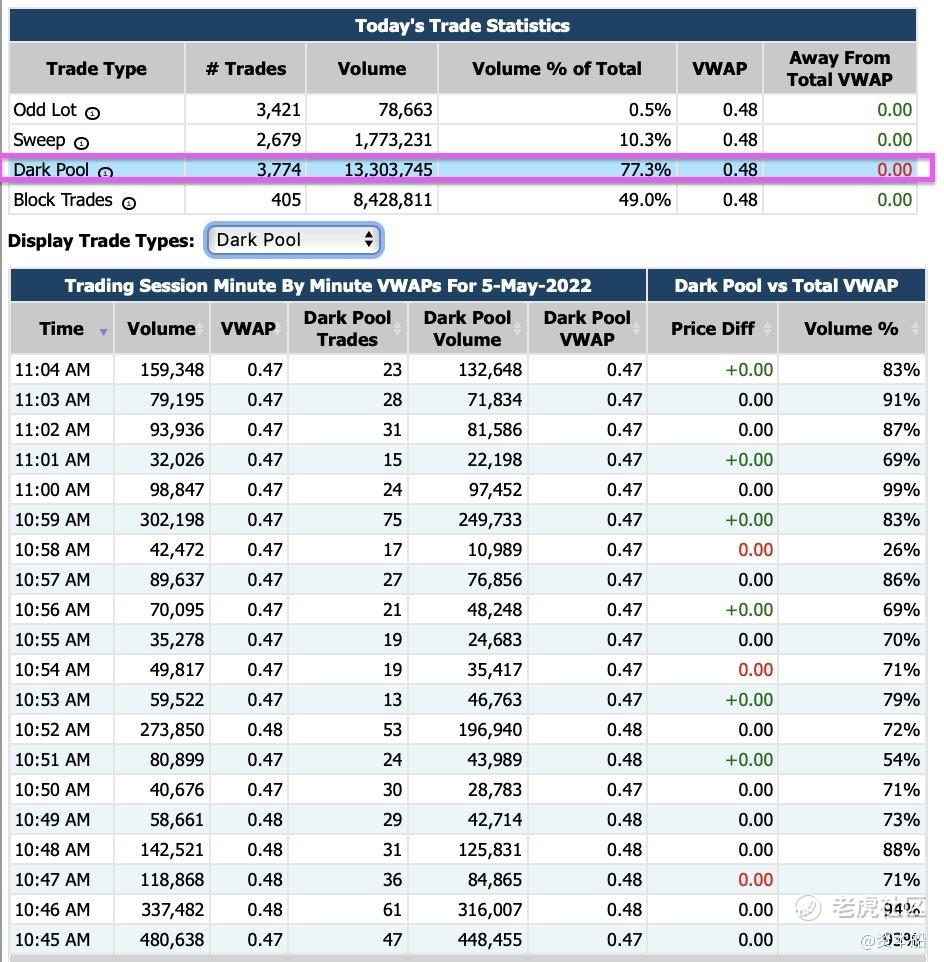Click the minute VWAP column header
The image size is (944, 962).
tap(247, 328)
